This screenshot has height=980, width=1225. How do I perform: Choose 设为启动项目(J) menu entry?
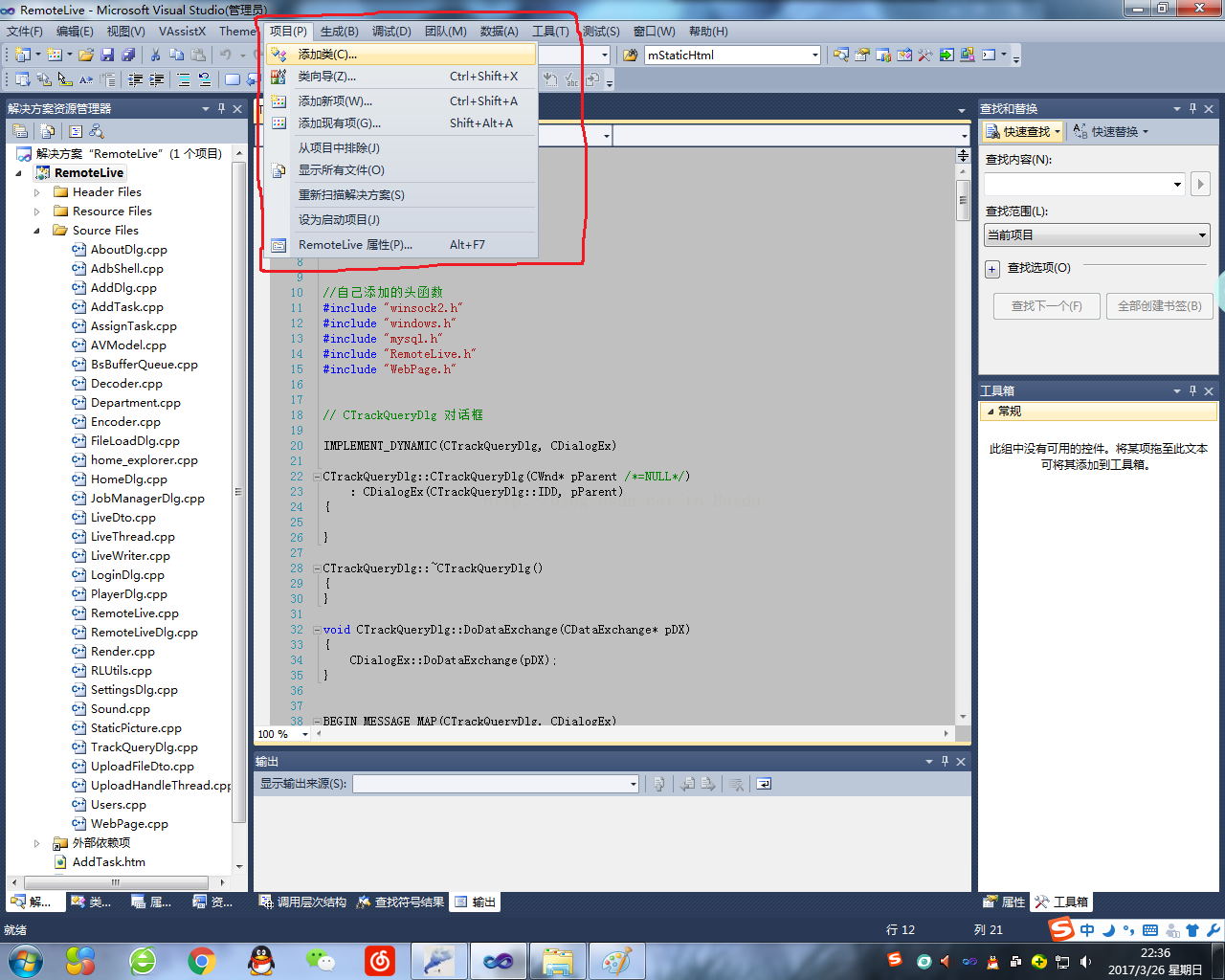pos(401,220)
